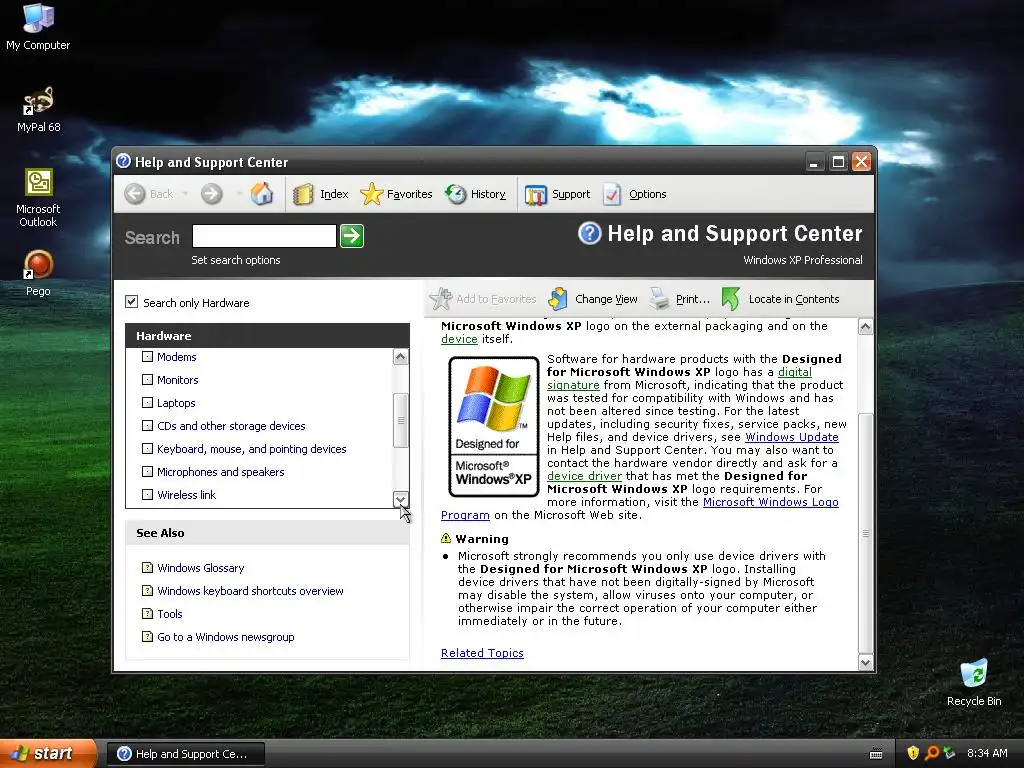The image size is (1024, 768).
Task: Expand the Laptops topic
Action: (x=148, y=403)
